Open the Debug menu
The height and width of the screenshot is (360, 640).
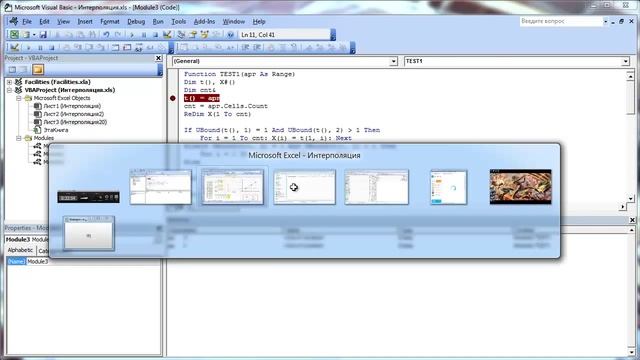click(136, 22)
